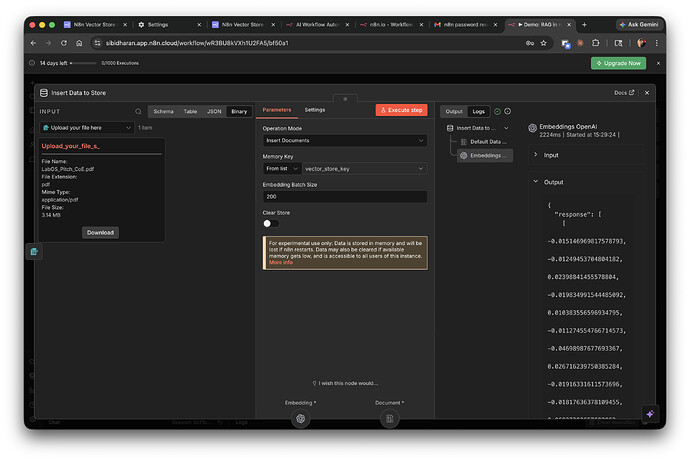Expand the Input section of Embeddings OpenAI
Image resolution: width=690 pixels, height=460 pixels.
coord(536,155)
